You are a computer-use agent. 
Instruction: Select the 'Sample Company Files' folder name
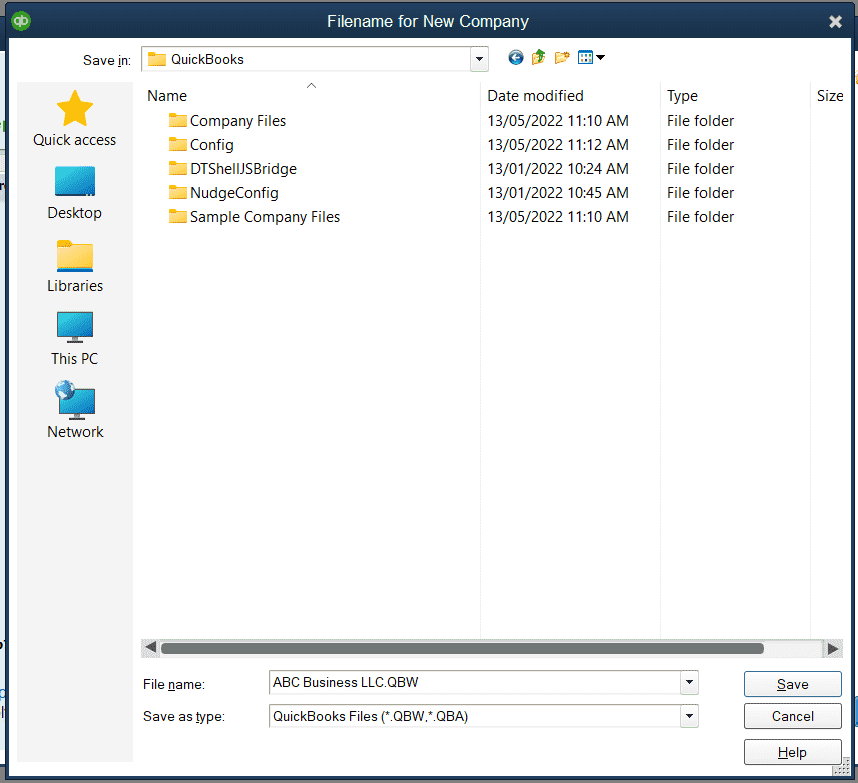265,217
